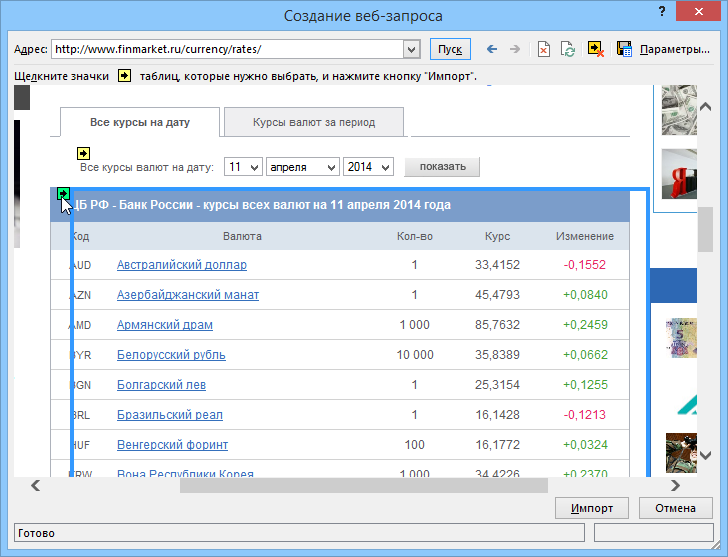Screen dimensions: 728x557
Task: Click the dollar bills thumbnail image
Action: 679,110
